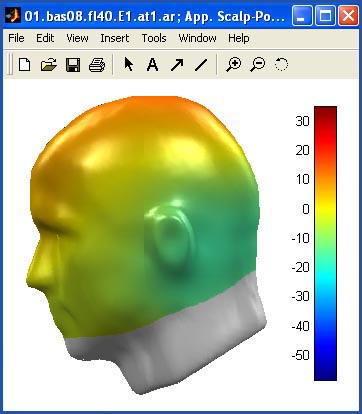Select the Edit Plot arrow pointer tool
This screenshot has height=414, width=362.
point(128,64)
